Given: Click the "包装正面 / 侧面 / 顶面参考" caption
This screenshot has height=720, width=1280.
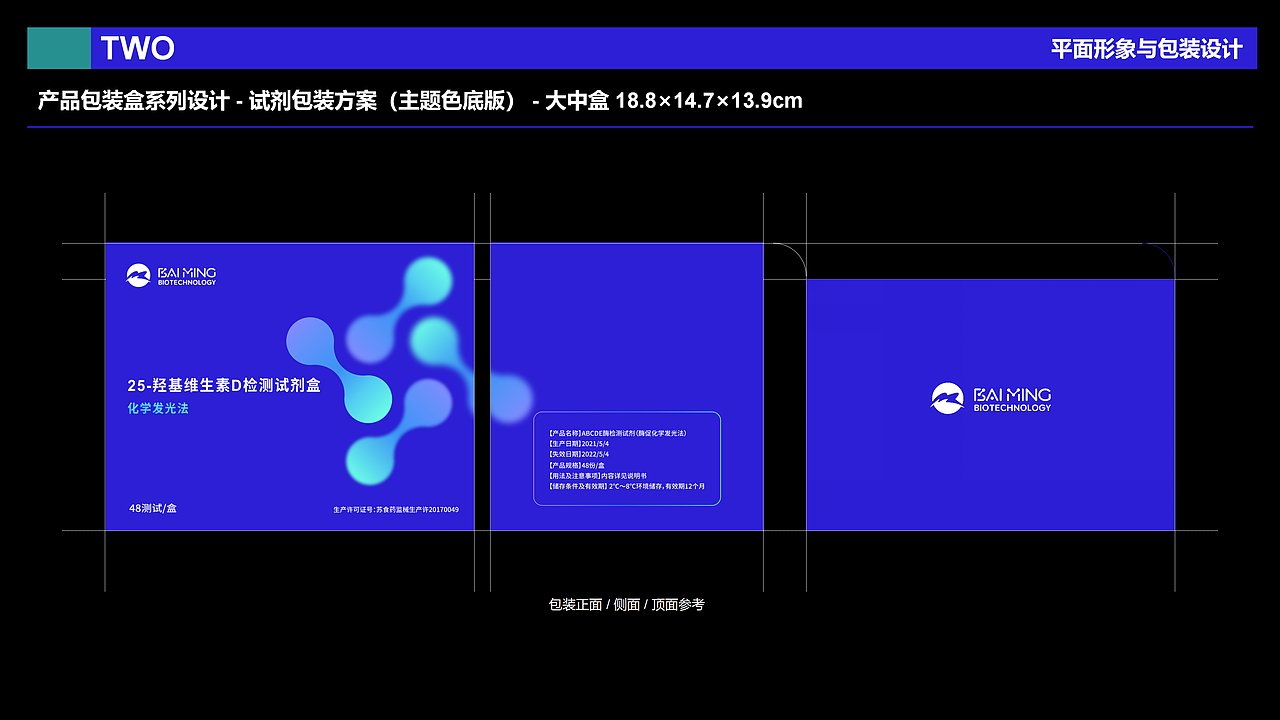Looking at the screenshot, I should 627,605.
